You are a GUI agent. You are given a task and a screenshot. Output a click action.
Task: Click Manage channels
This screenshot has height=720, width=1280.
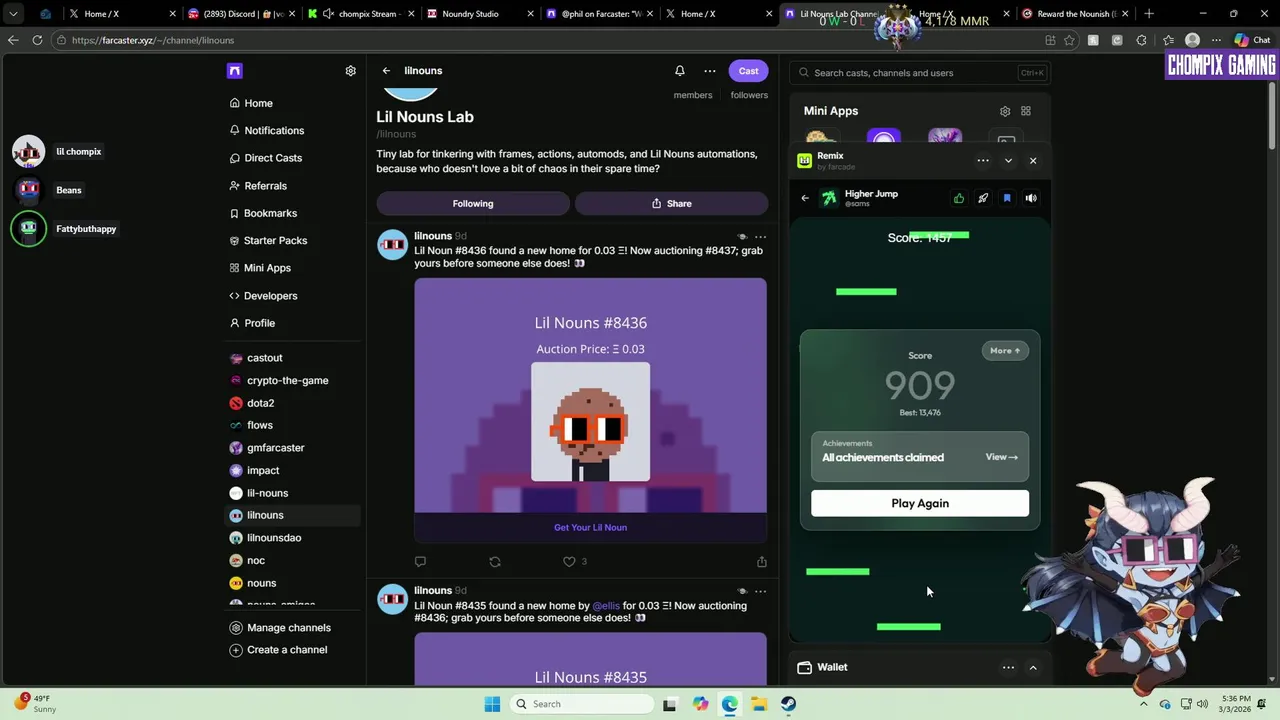click(x=280, y=628)
